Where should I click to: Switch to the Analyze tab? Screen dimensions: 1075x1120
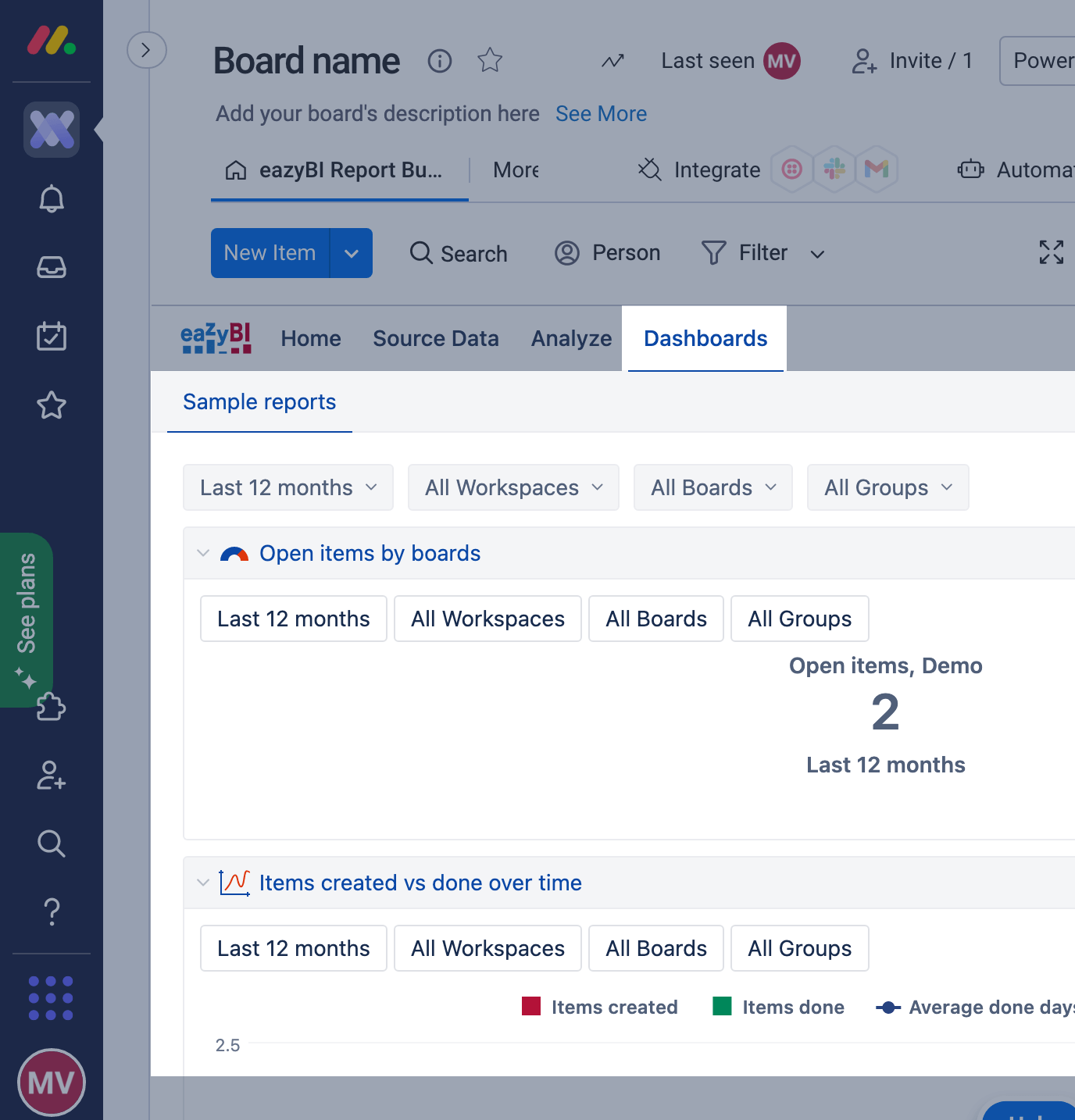click(x=571, y=338)
